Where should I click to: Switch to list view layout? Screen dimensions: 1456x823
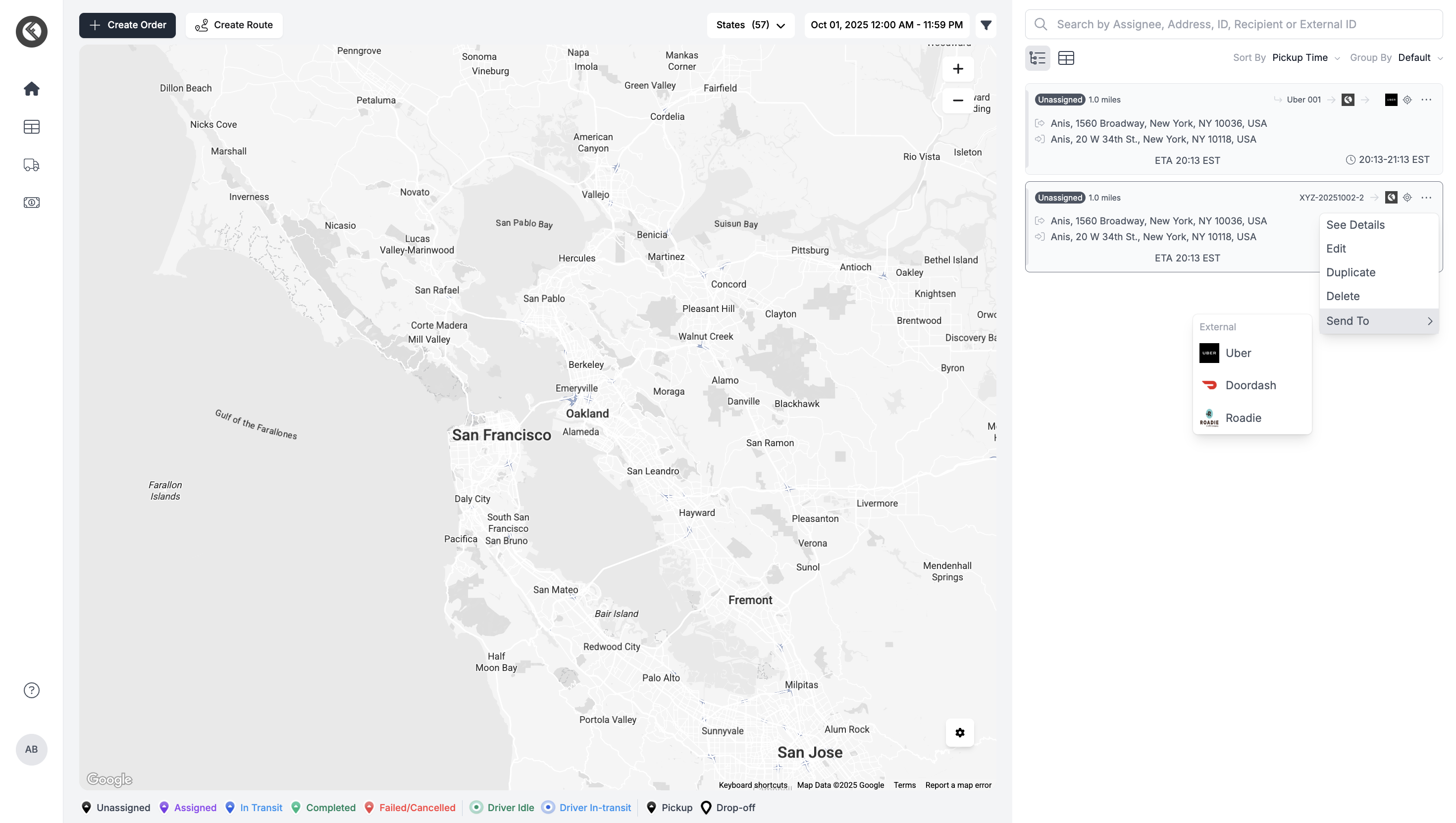click(1038, 57)
